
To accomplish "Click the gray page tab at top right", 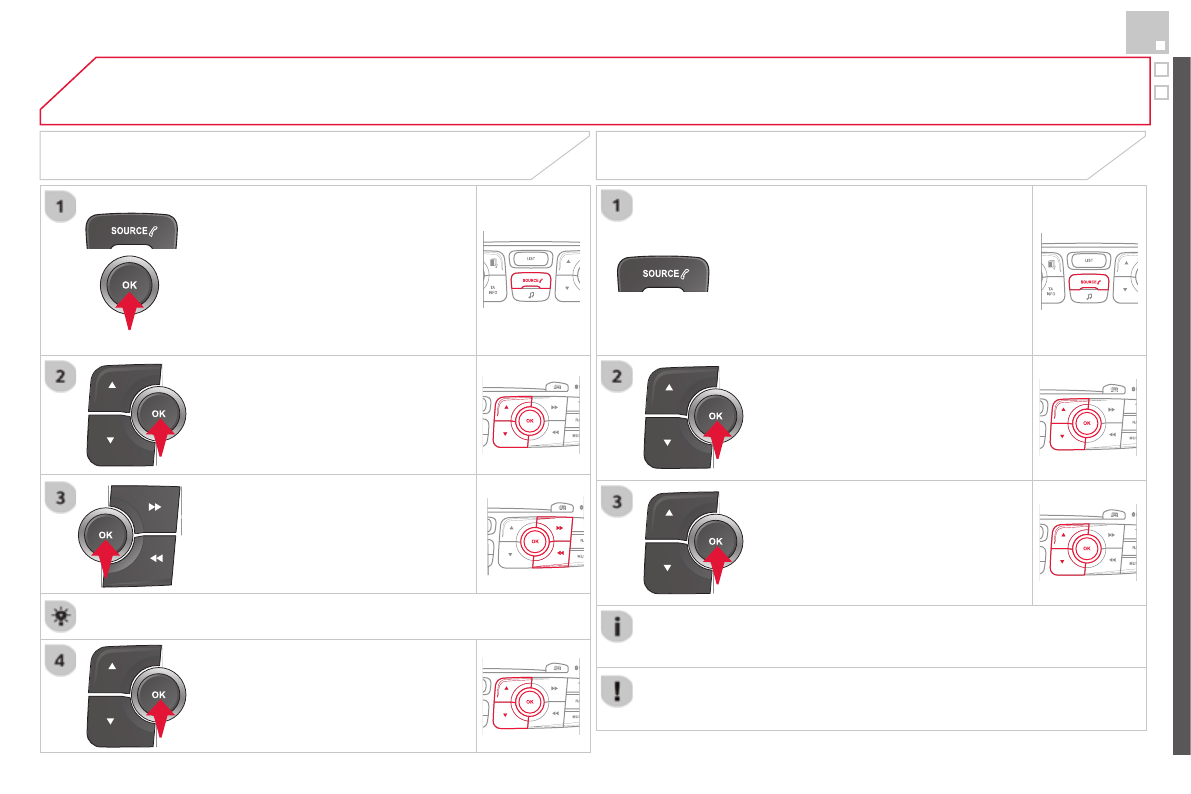I will click(1146, 33).
